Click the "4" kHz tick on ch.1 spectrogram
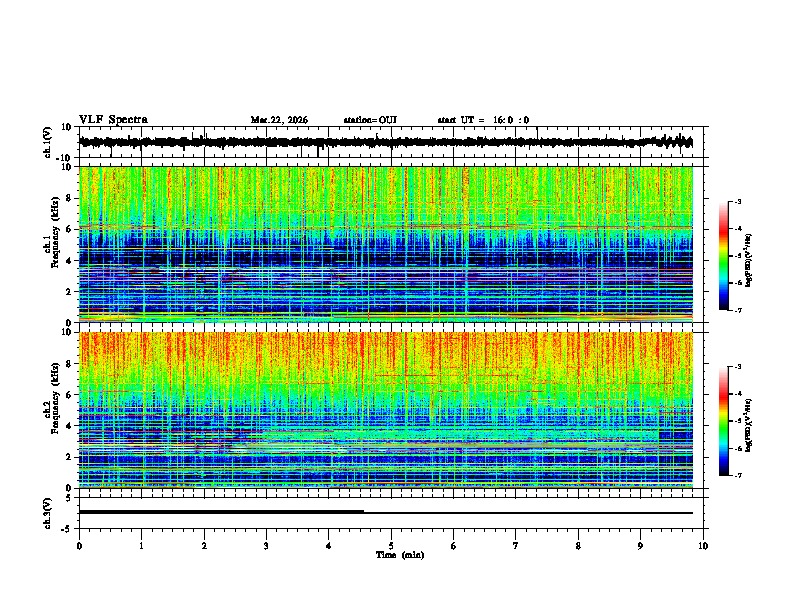This screenshot has width=792, height=612. [69, 261]
